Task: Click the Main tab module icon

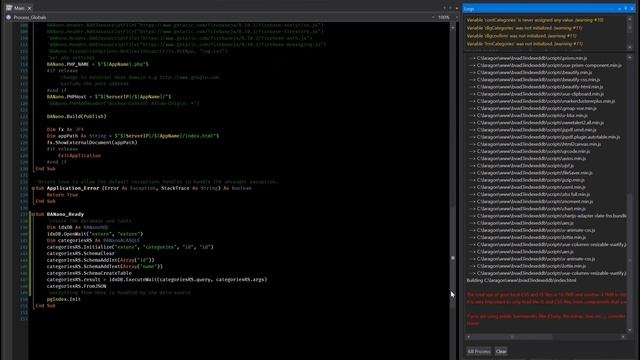Action: 9,8
